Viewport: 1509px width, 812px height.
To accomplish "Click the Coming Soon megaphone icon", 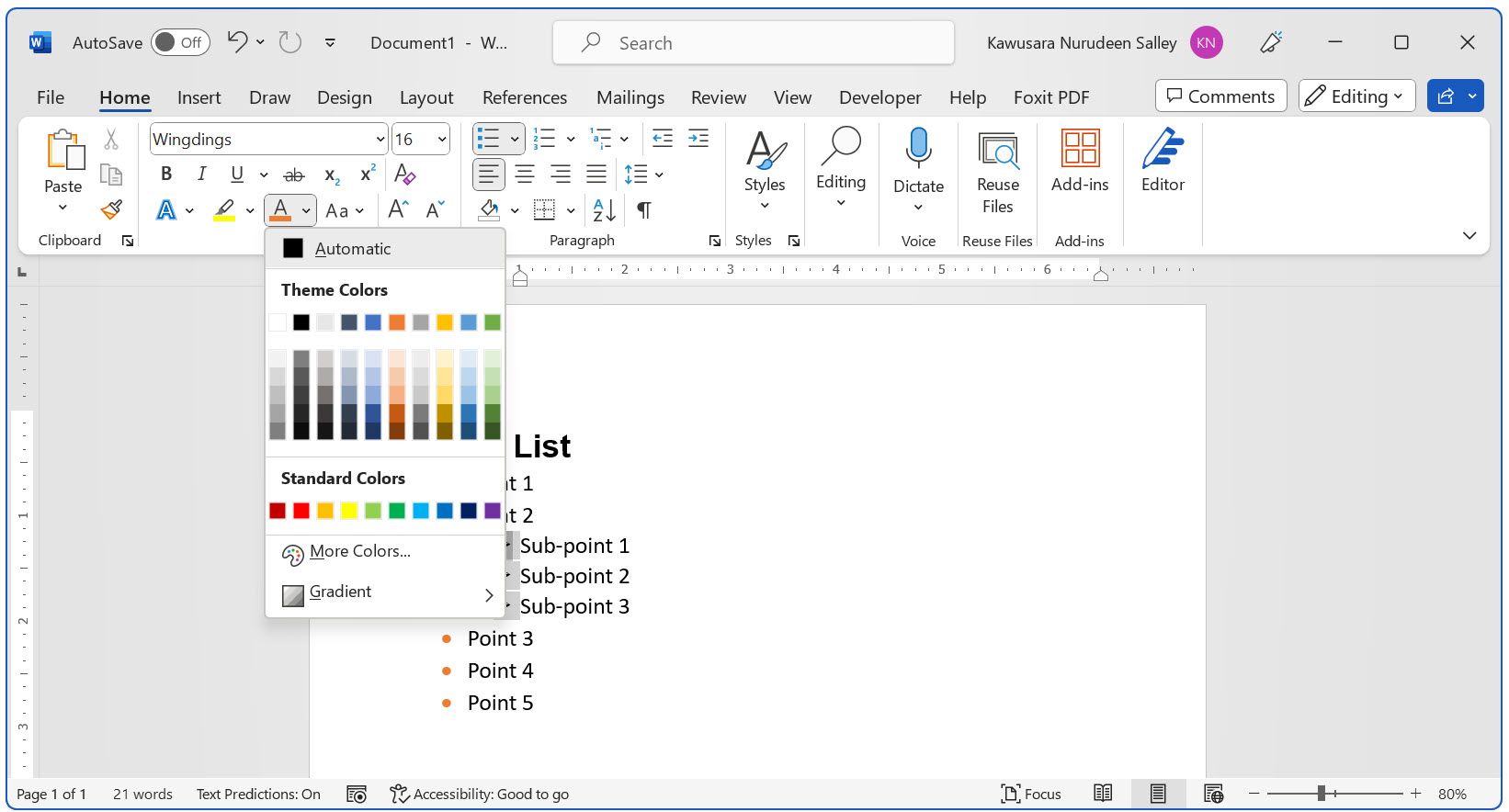I will pyautogui.click(x=1271, y=42).
